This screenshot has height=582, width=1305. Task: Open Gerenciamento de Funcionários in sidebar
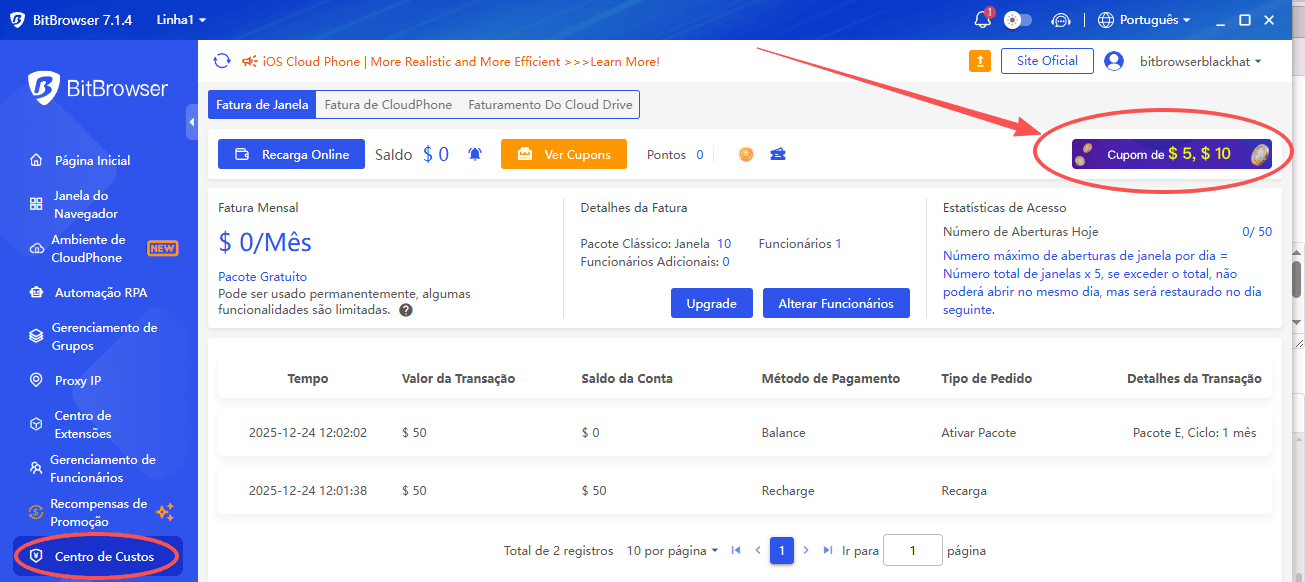[103, 468]
